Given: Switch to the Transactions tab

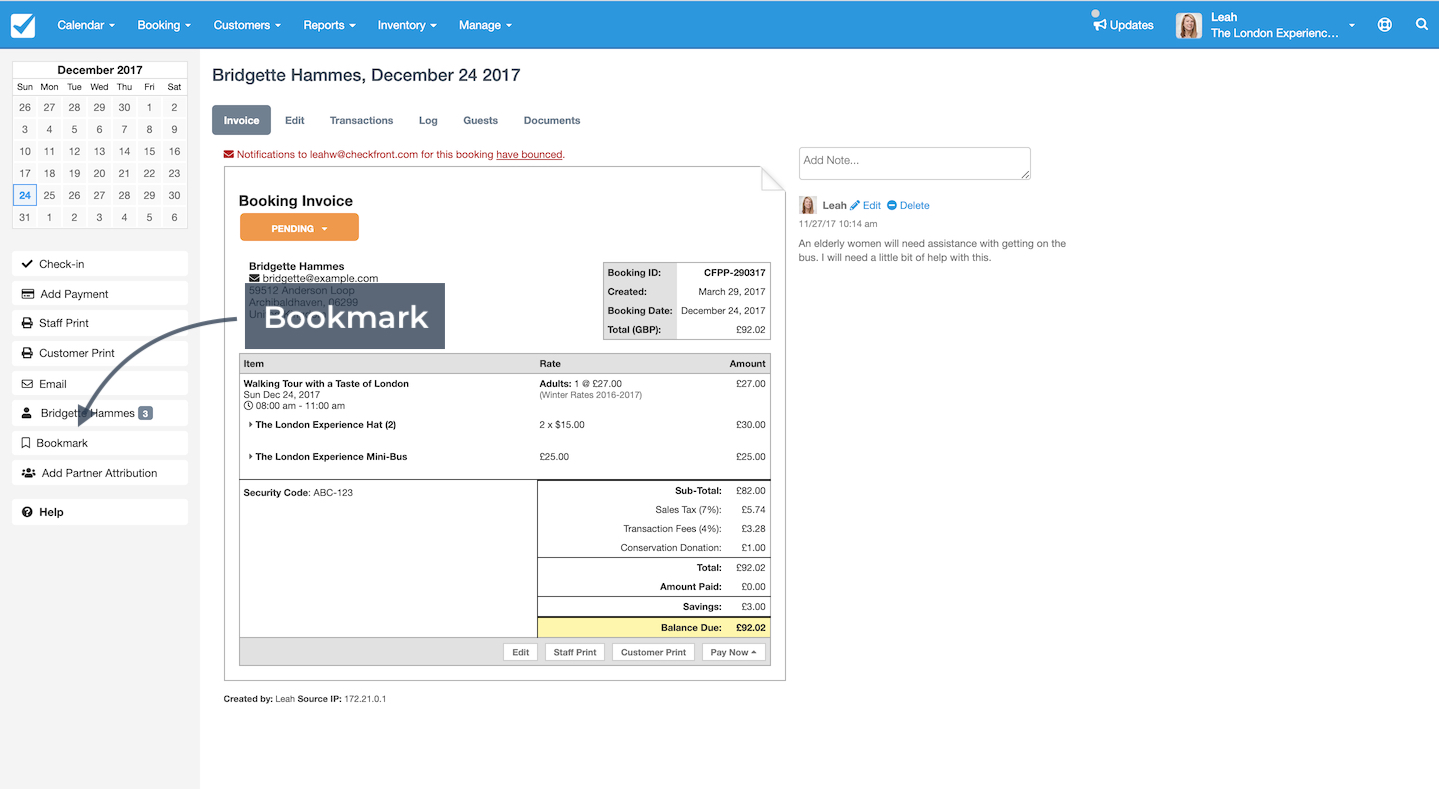Looking at the screenshot, I should (361, 120).
